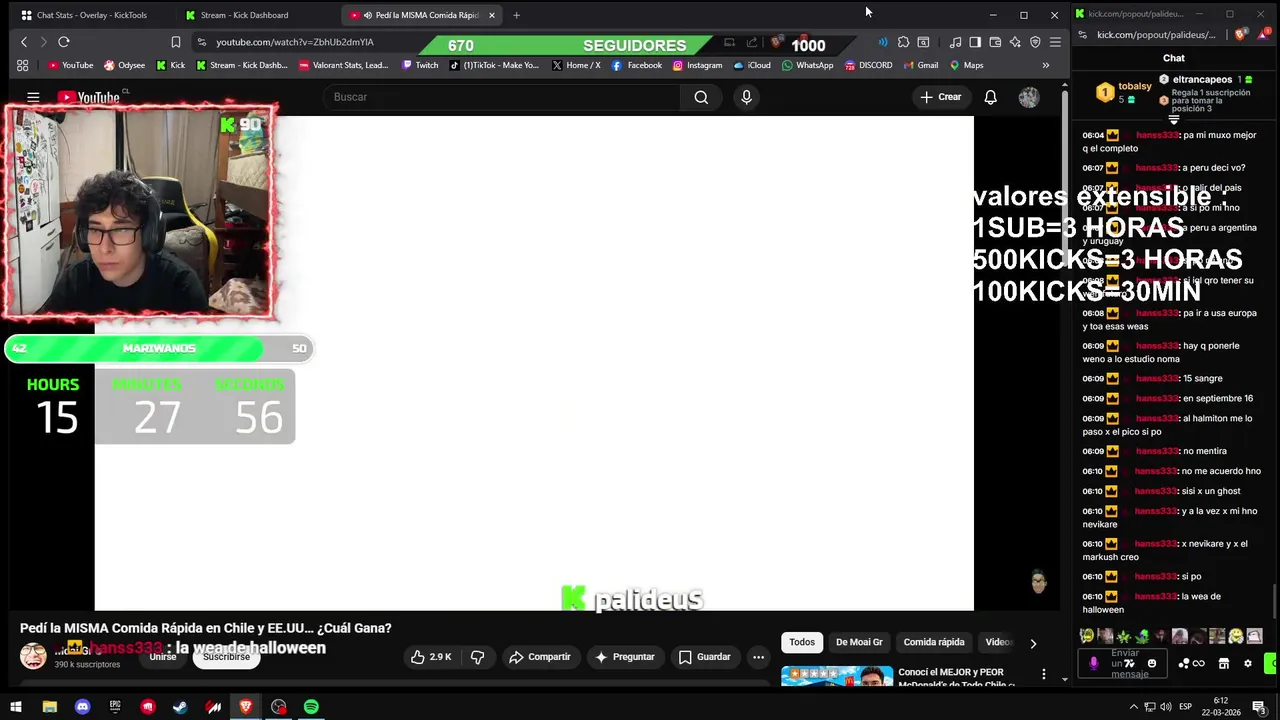Bookmark this page icon
The image size is (1280, 720).
click(176, 42)
